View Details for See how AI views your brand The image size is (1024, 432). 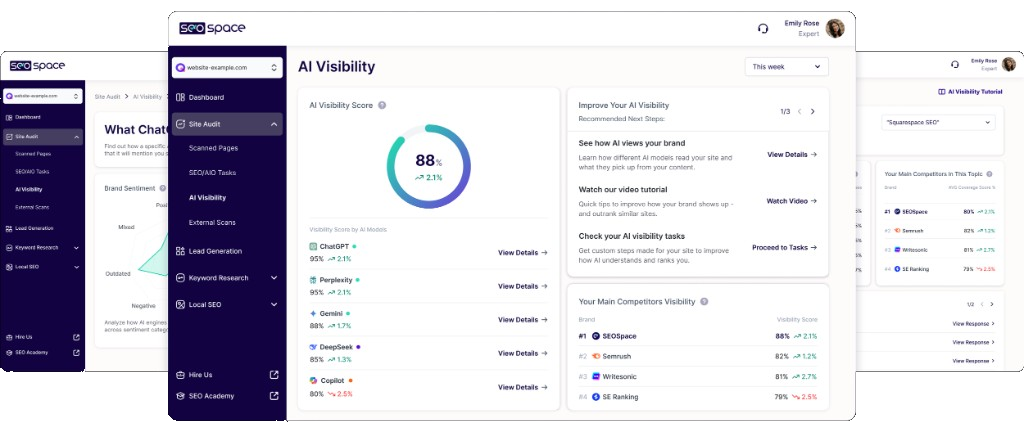pos(792,155)
